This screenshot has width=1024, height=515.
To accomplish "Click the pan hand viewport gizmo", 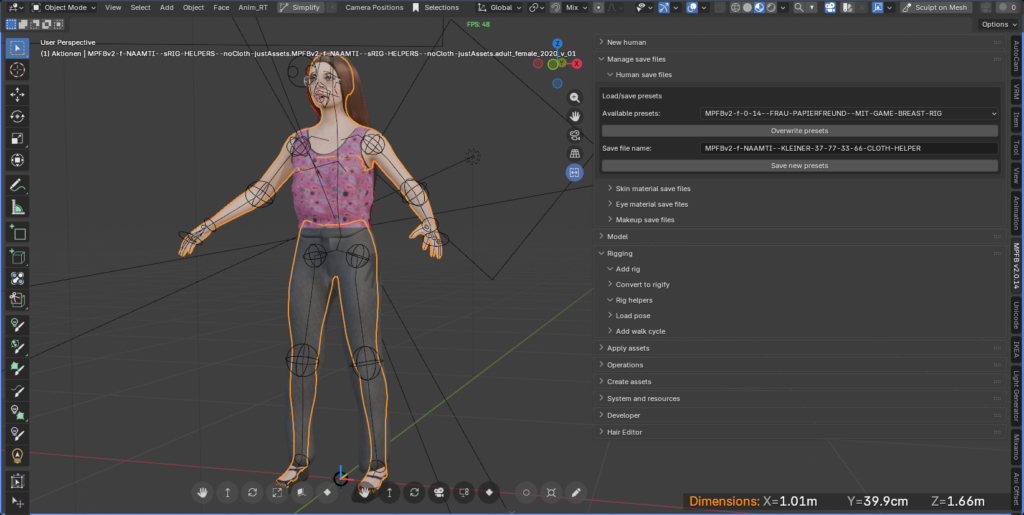I will (575, 116).
